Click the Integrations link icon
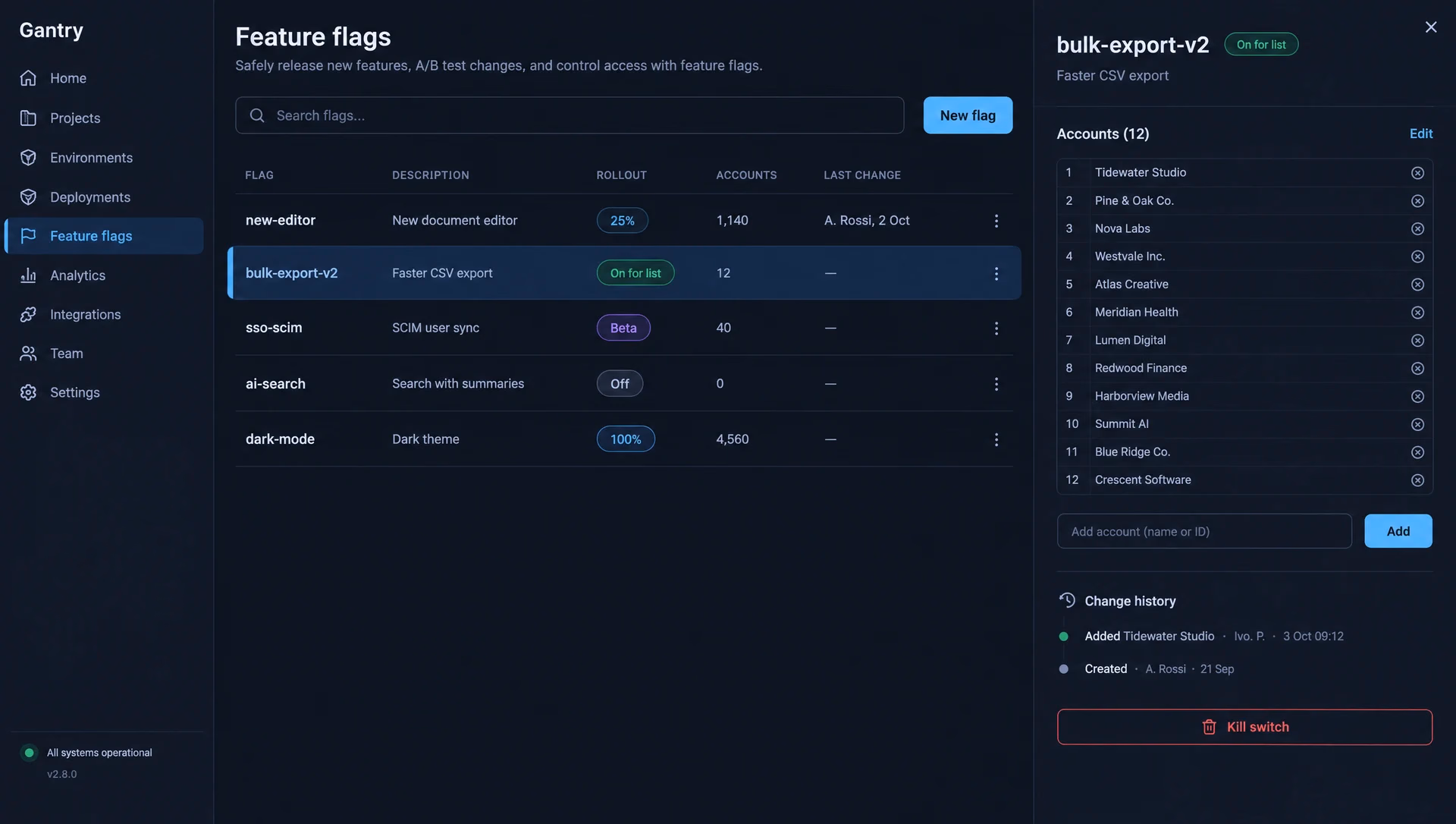The width and height of the screenshot is (1456, 824). click(x=28, y=314)
